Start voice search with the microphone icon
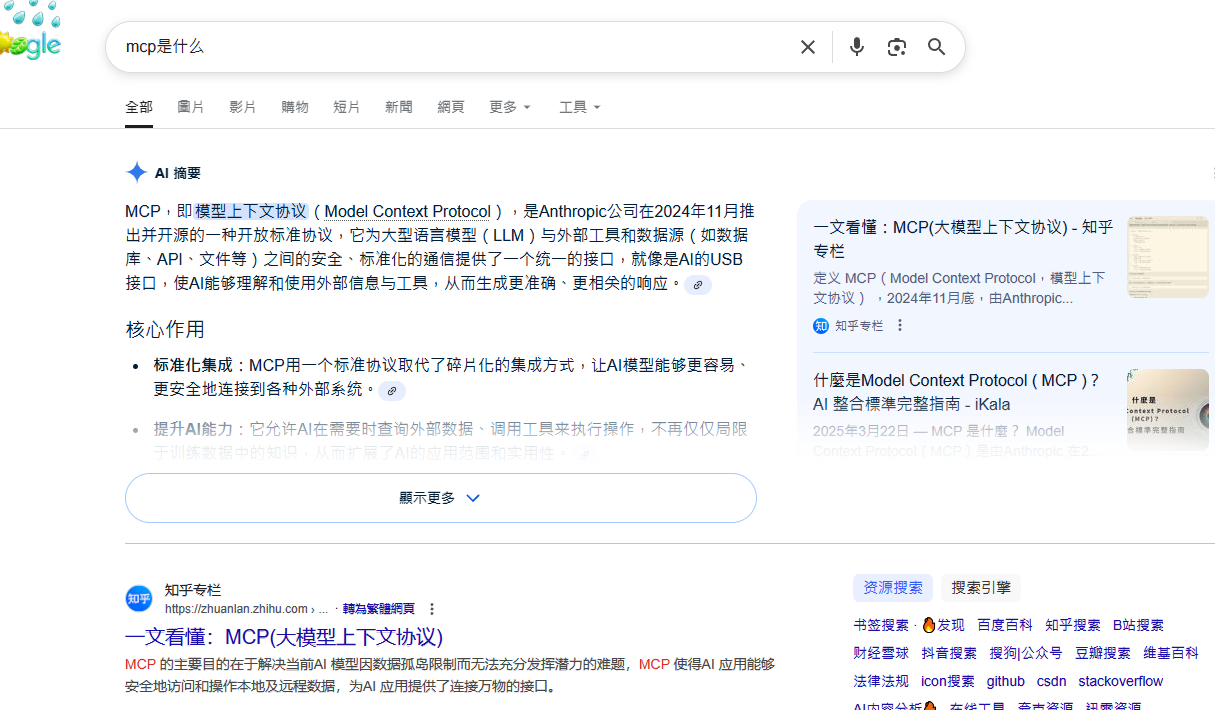The width and height of the screenshot is (1215, 710). tap(856, 47)
